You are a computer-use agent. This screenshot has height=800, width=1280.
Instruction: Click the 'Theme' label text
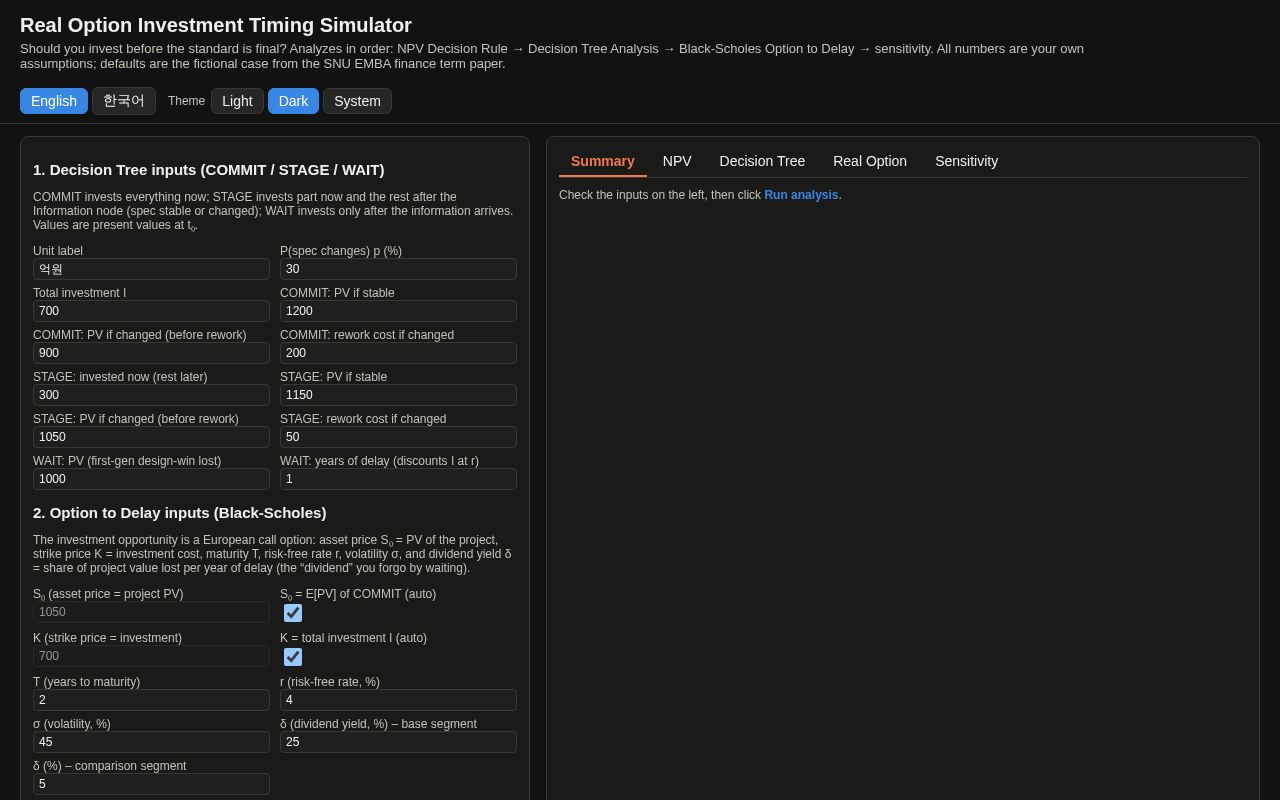tap(186, 101)
